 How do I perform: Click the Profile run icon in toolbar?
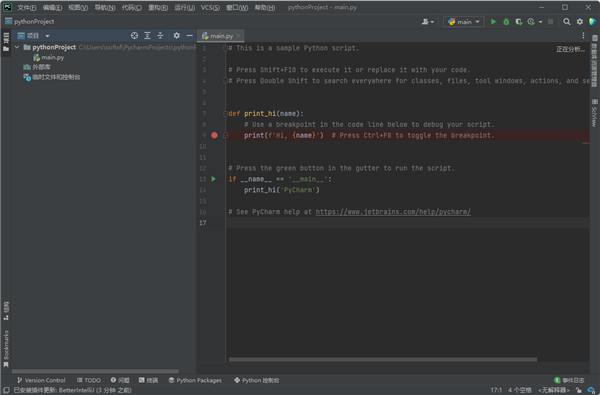[531, 22]
